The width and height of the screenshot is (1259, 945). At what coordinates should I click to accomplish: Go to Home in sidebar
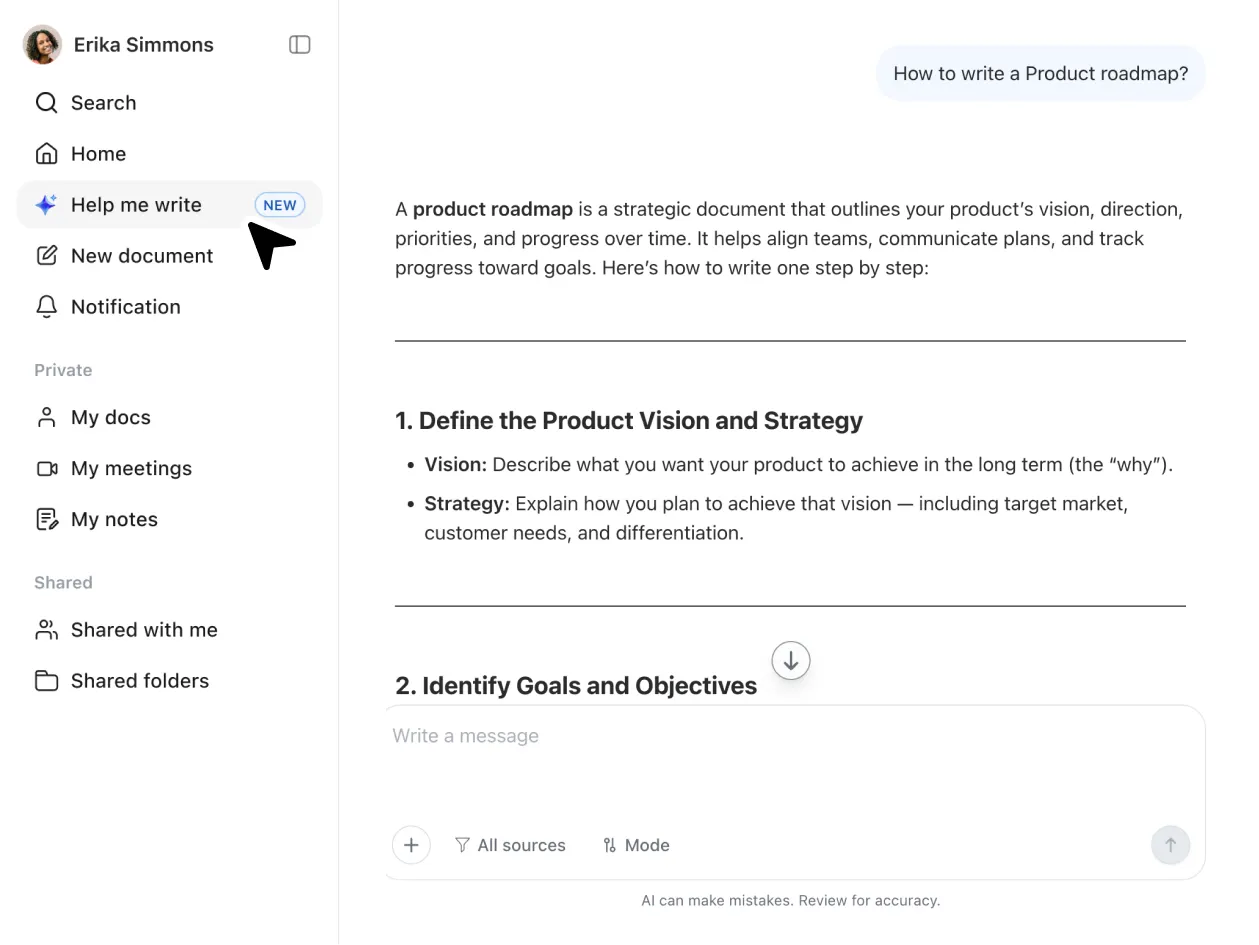98,154
